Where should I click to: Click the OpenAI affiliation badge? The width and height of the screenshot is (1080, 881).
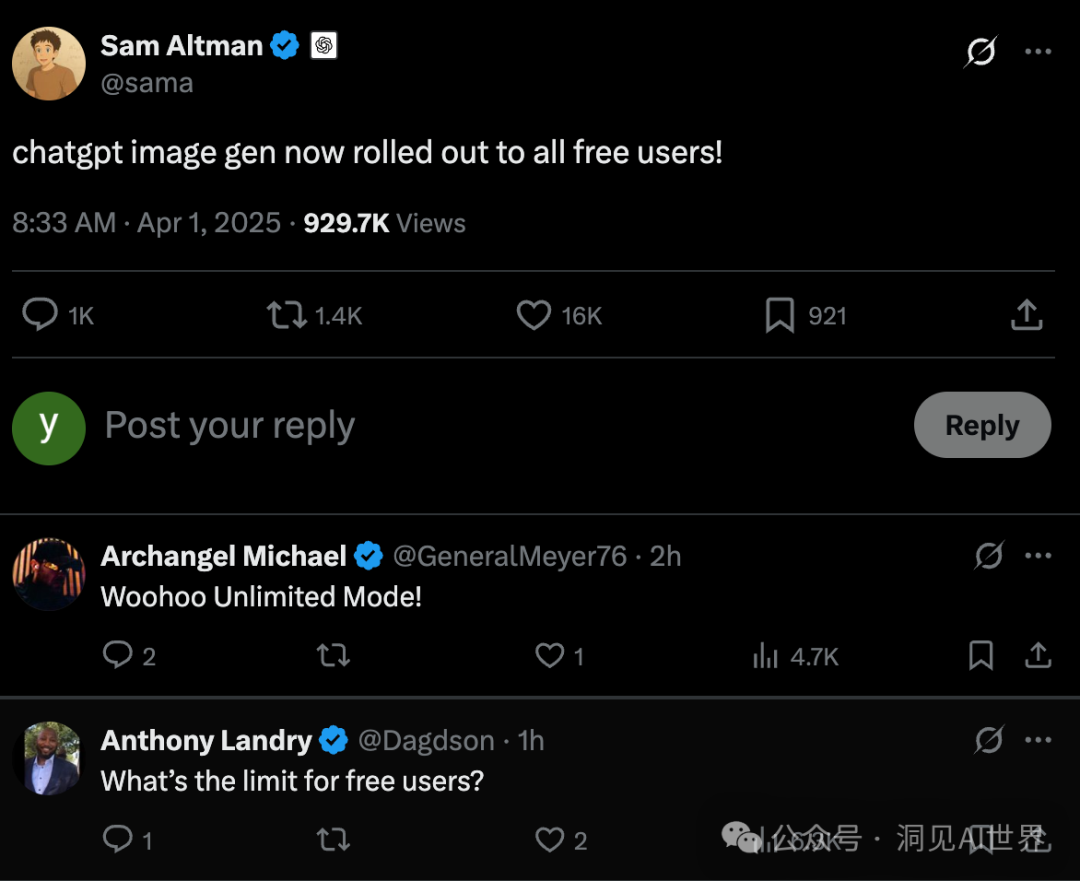pyautogui.click(x=323, y=46)
